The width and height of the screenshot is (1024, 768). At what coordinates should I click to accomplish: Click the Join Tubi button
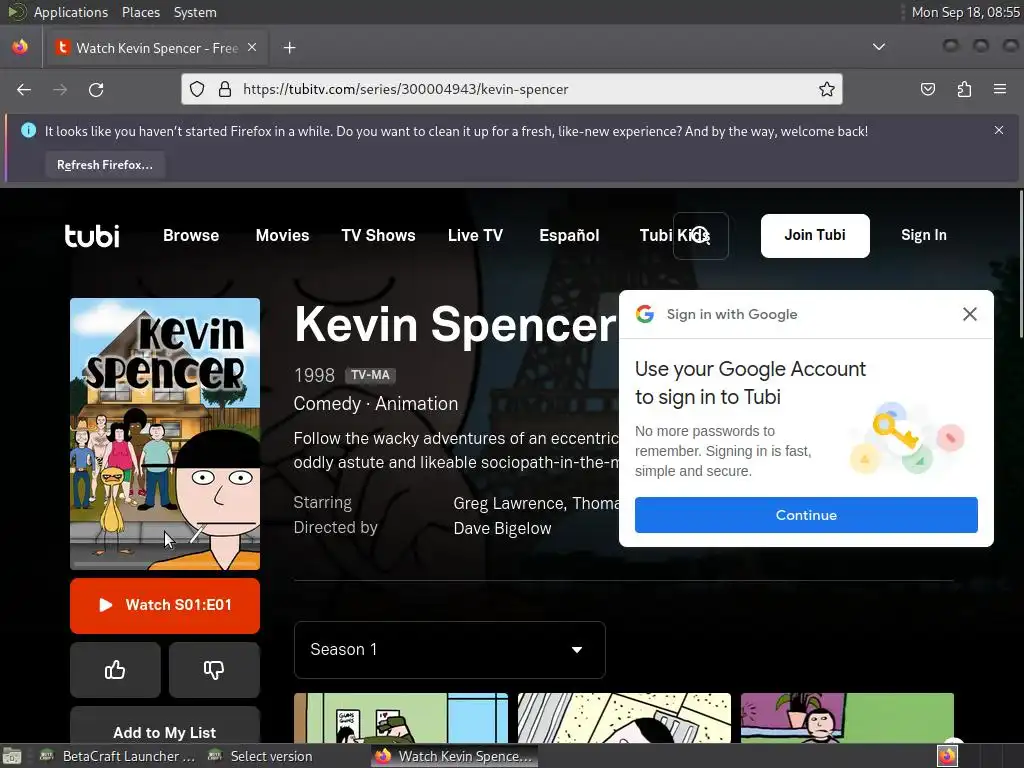point(815,235)
